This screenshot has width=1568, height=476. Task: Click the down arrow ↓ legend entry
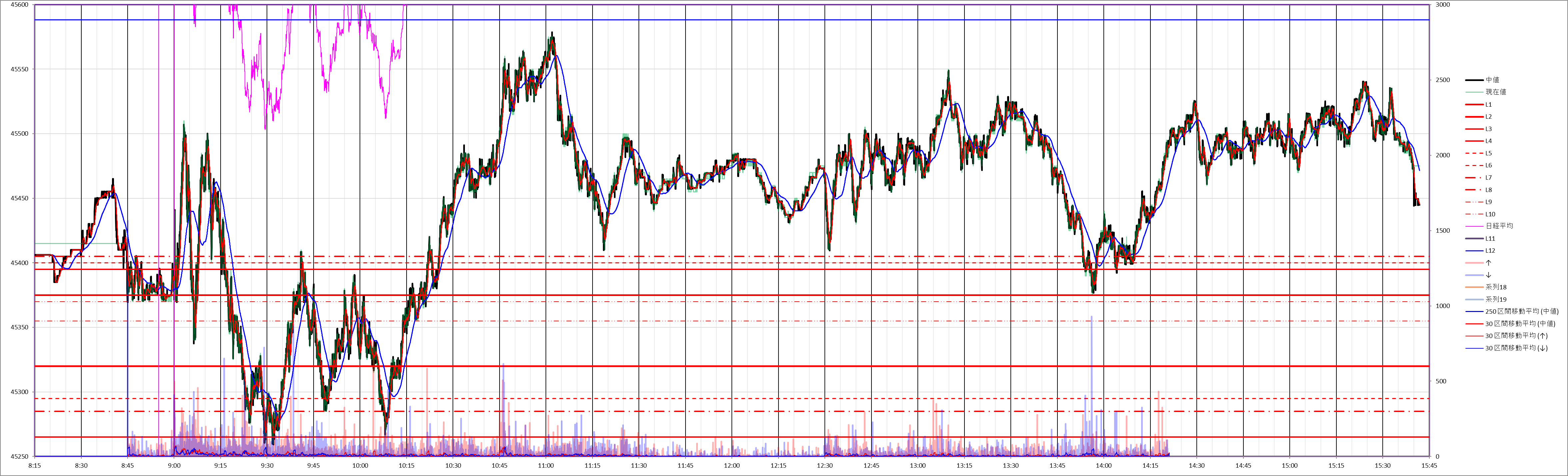(1488, 275)
